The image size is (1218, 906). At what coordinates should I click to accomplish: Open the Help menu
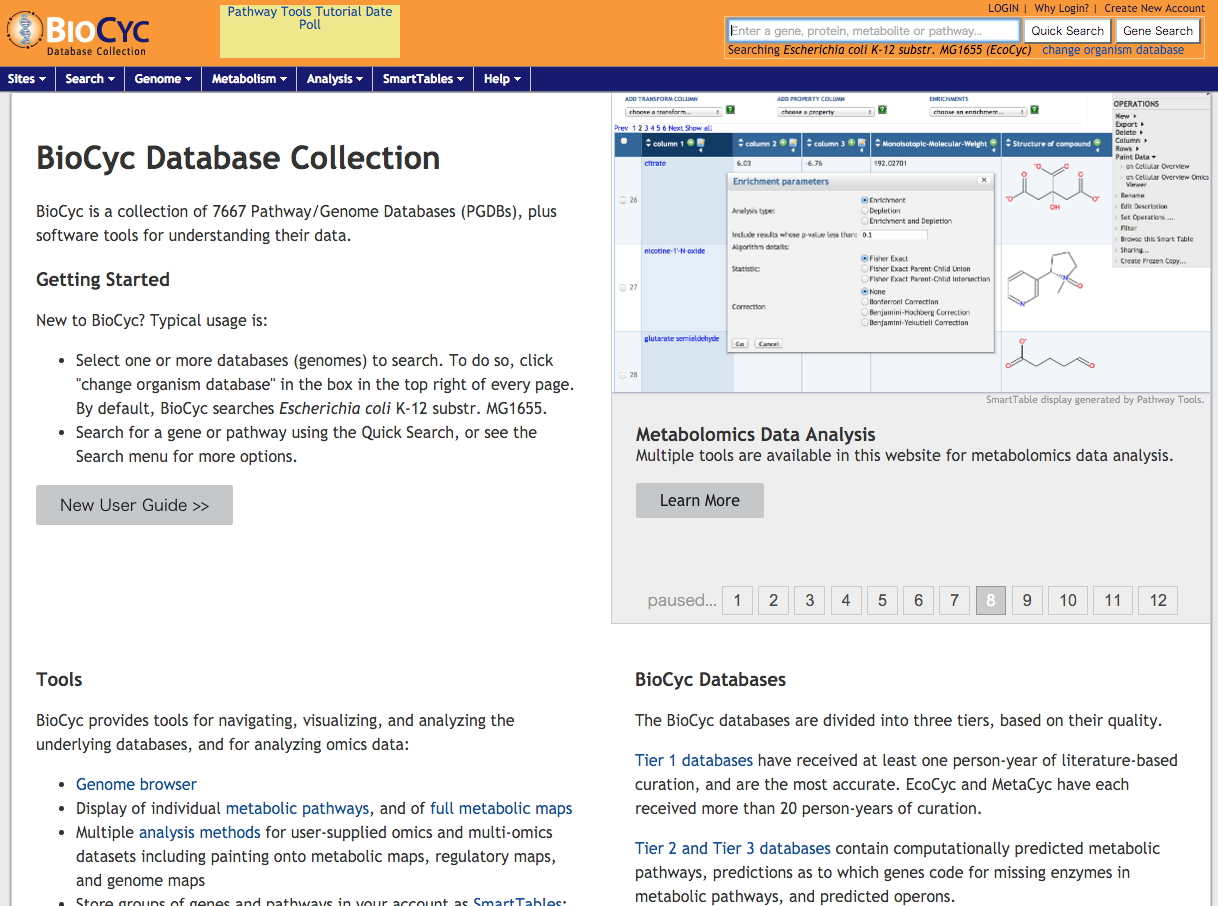[502, 79]
